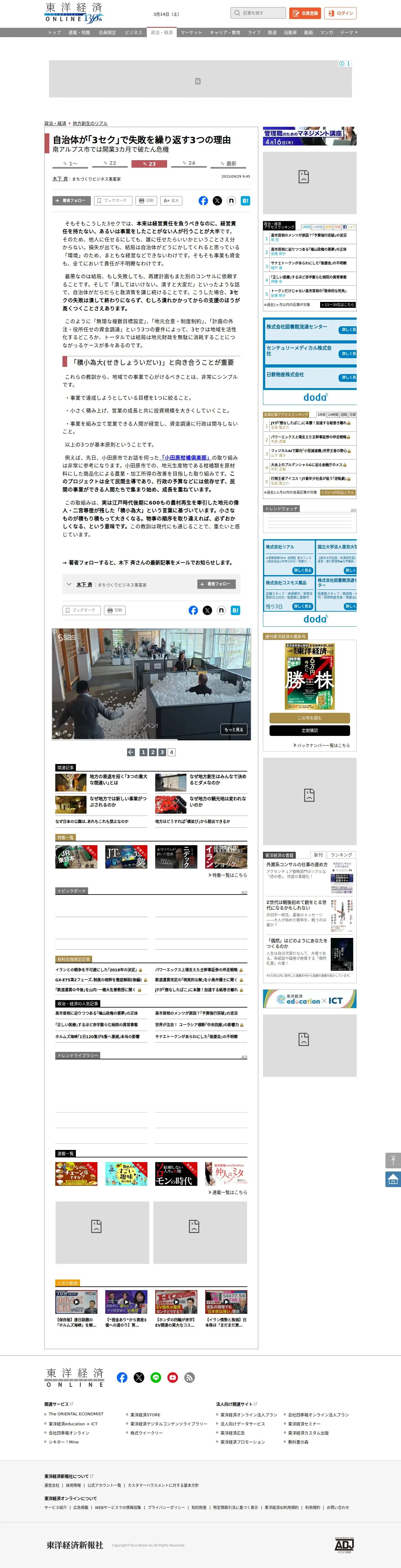The image size is (401, 1568).
Task: Jump back to top with arrow icon
Action: [x=393, y=1160]
